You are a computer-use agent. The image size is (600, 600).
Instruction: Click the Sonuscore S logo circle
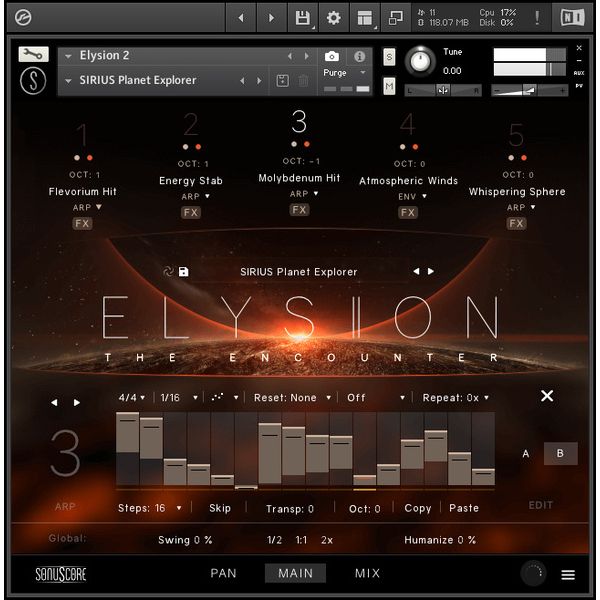33,81
